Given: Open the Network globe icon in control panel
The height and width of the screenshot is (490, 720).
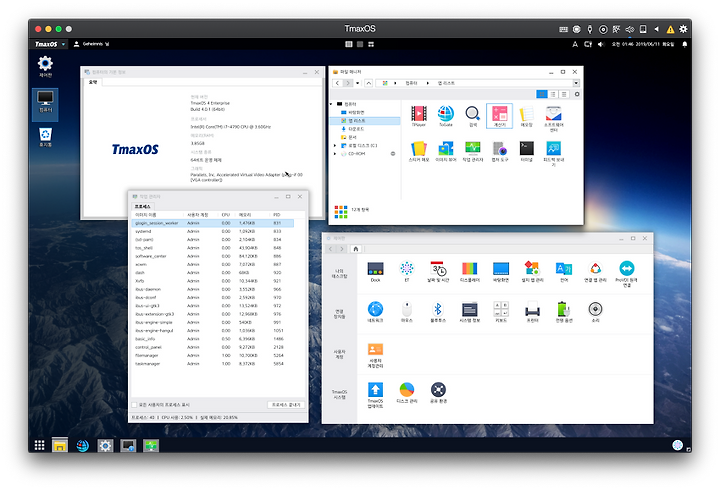Looking at the screenshot, I should point(375,309).
